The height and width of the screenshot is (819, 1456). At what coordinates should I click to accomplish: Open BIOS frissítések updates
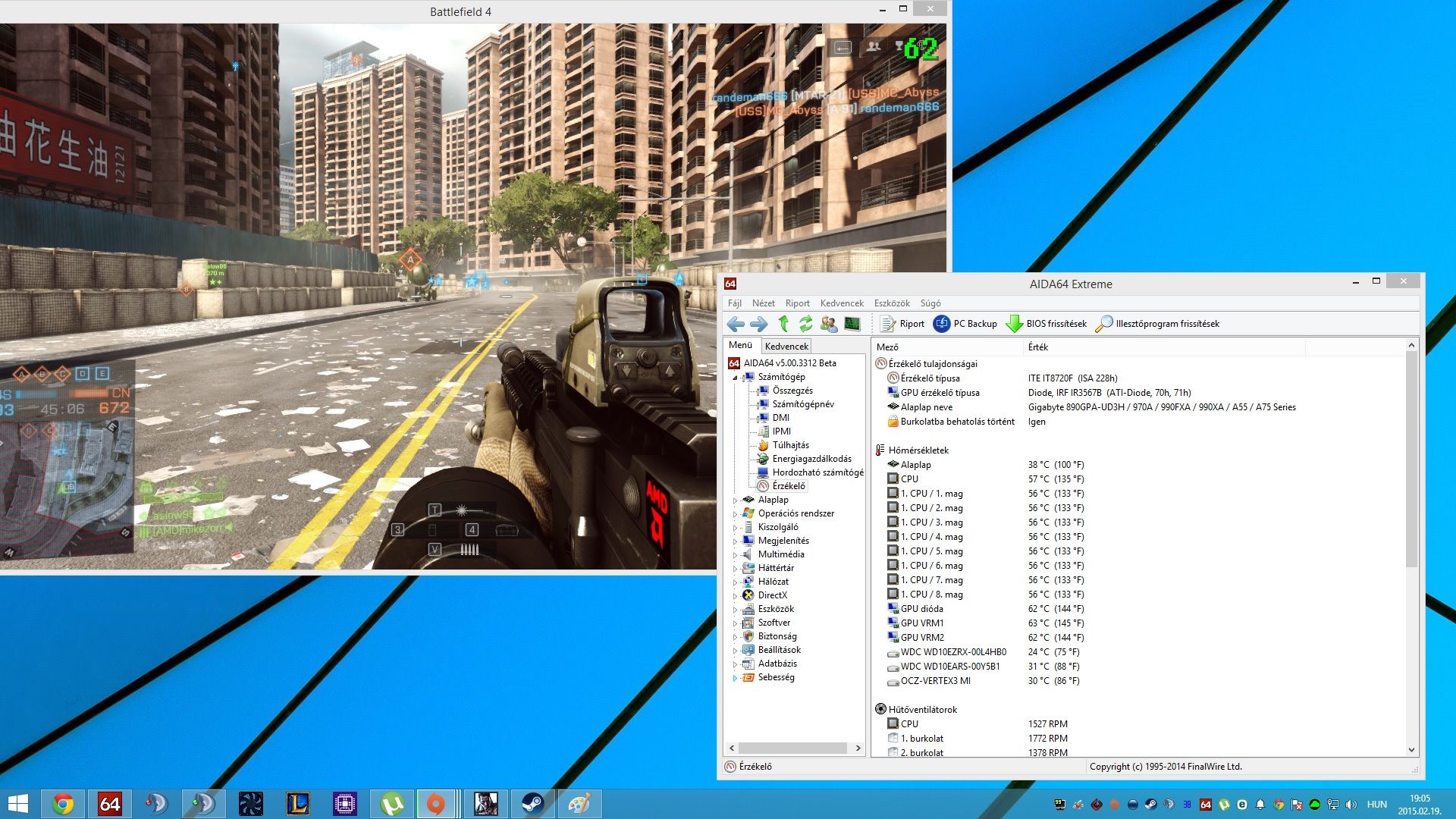[1046, 324]
